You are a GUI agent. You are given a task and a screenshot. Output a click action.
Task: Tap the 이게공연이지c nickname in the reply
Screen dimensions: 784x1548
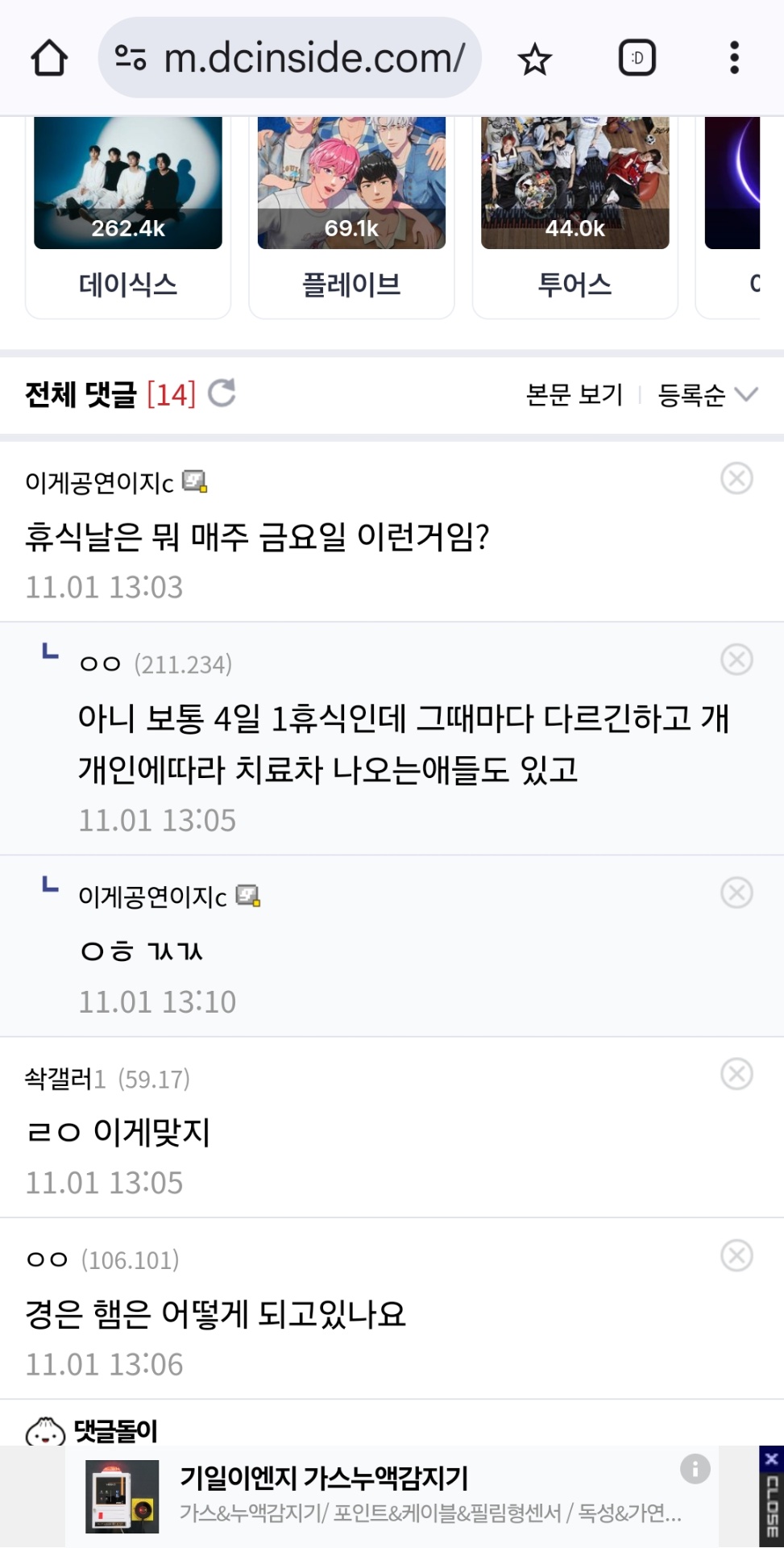(x=152, y=897)
